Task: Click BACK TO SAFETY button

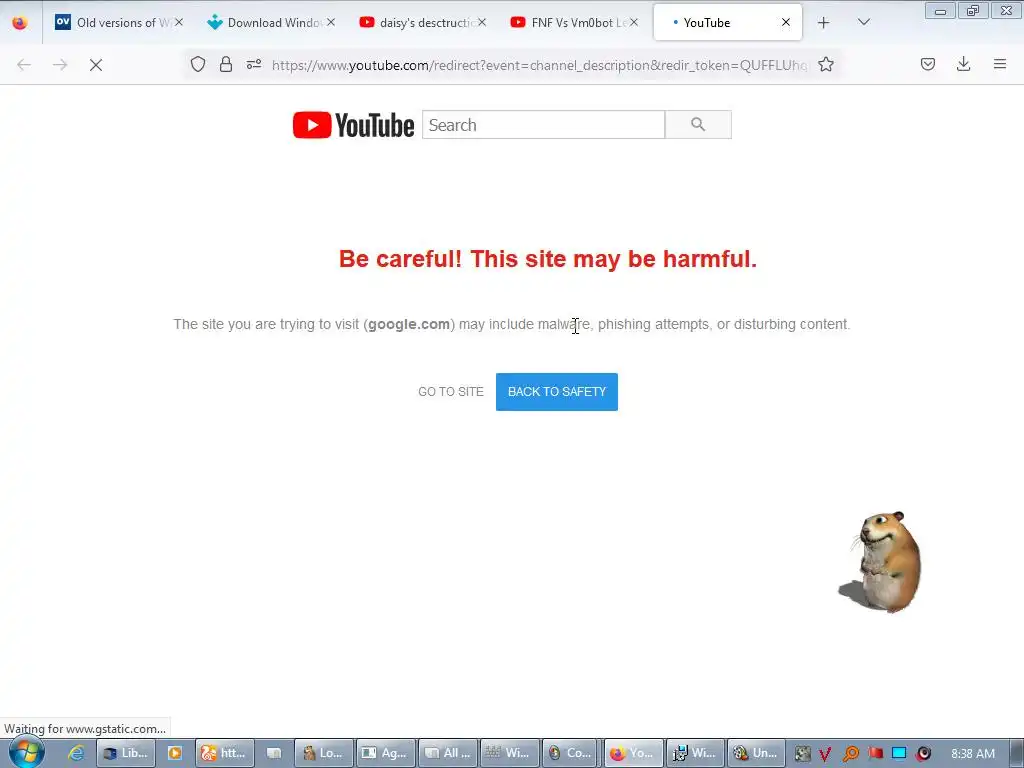Action: point(556,392)
